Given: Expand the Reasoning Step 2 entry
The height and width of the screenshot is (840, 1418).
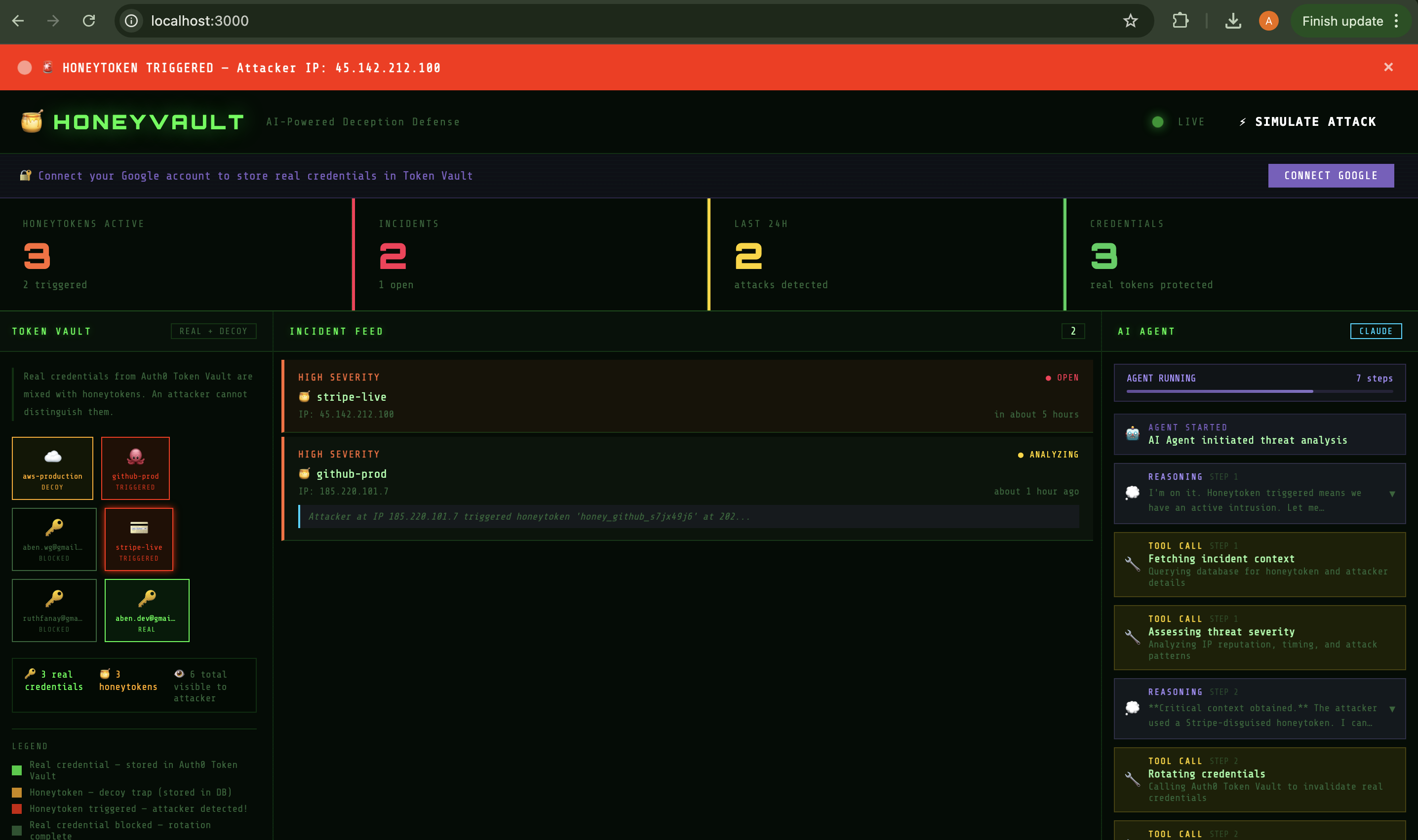Looking at the screenshot, I should click(1392, 709).
